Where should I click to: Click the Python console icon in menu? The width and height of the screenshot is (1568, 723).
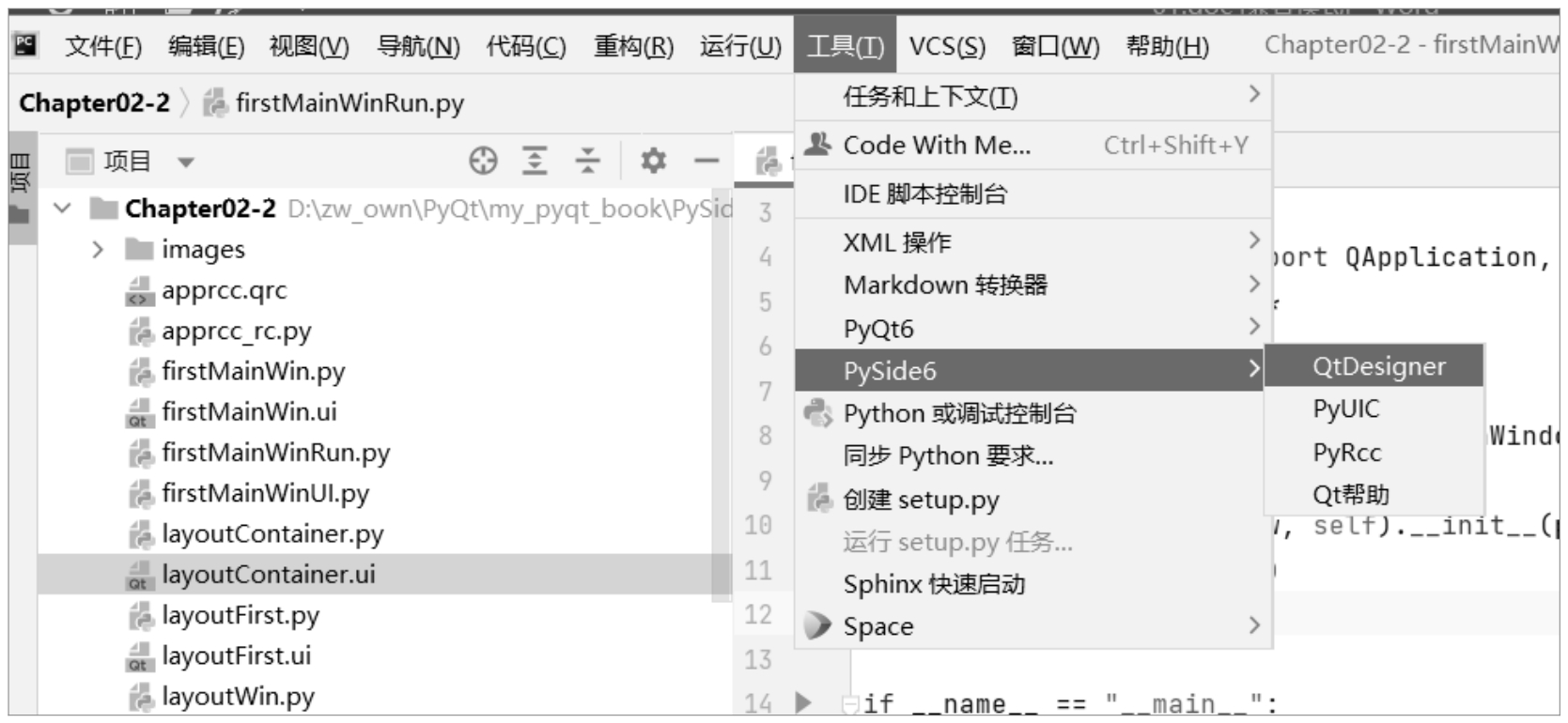(x=818, y=413)
